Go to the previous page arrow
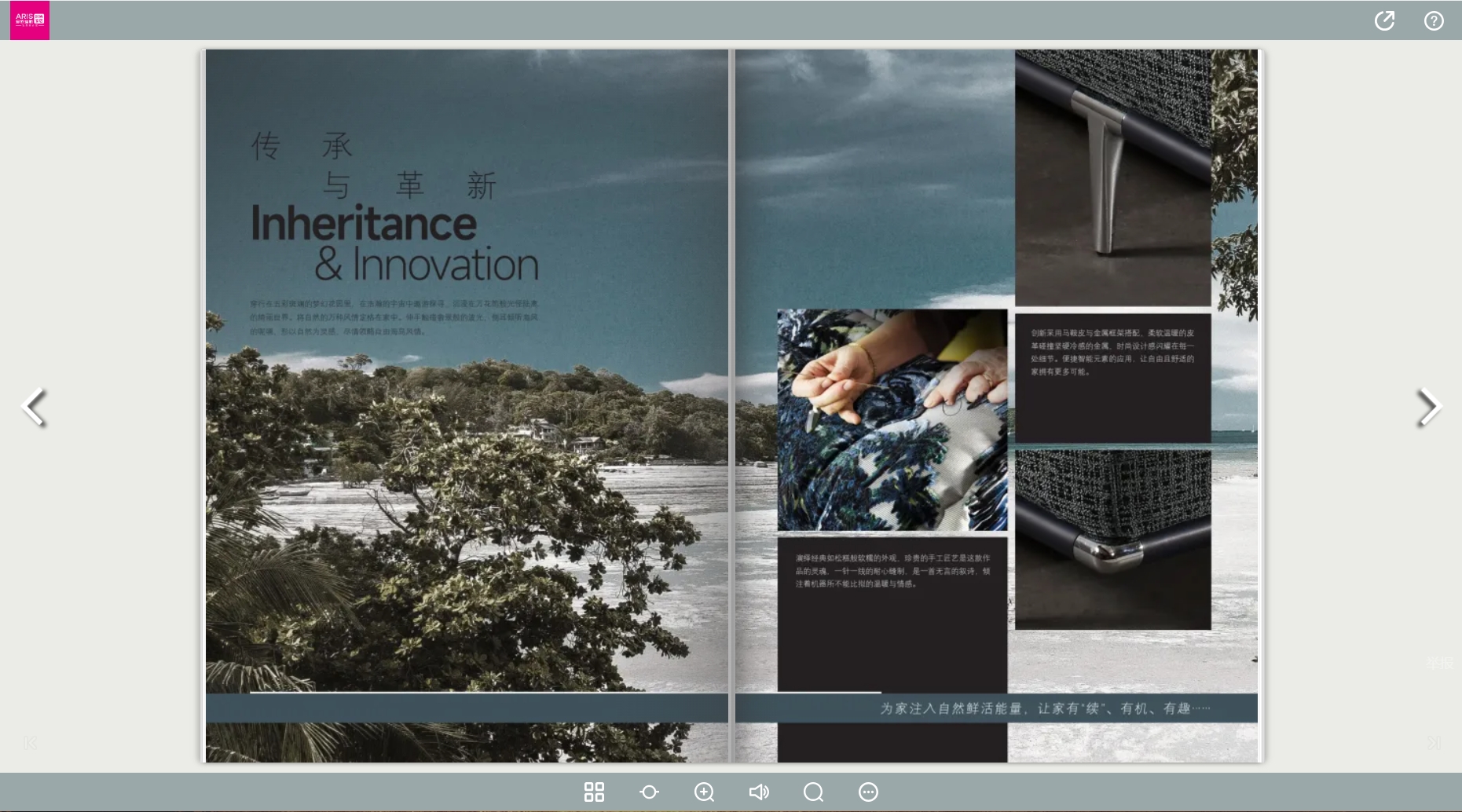1462x812 pixels. tap(34, 407)
